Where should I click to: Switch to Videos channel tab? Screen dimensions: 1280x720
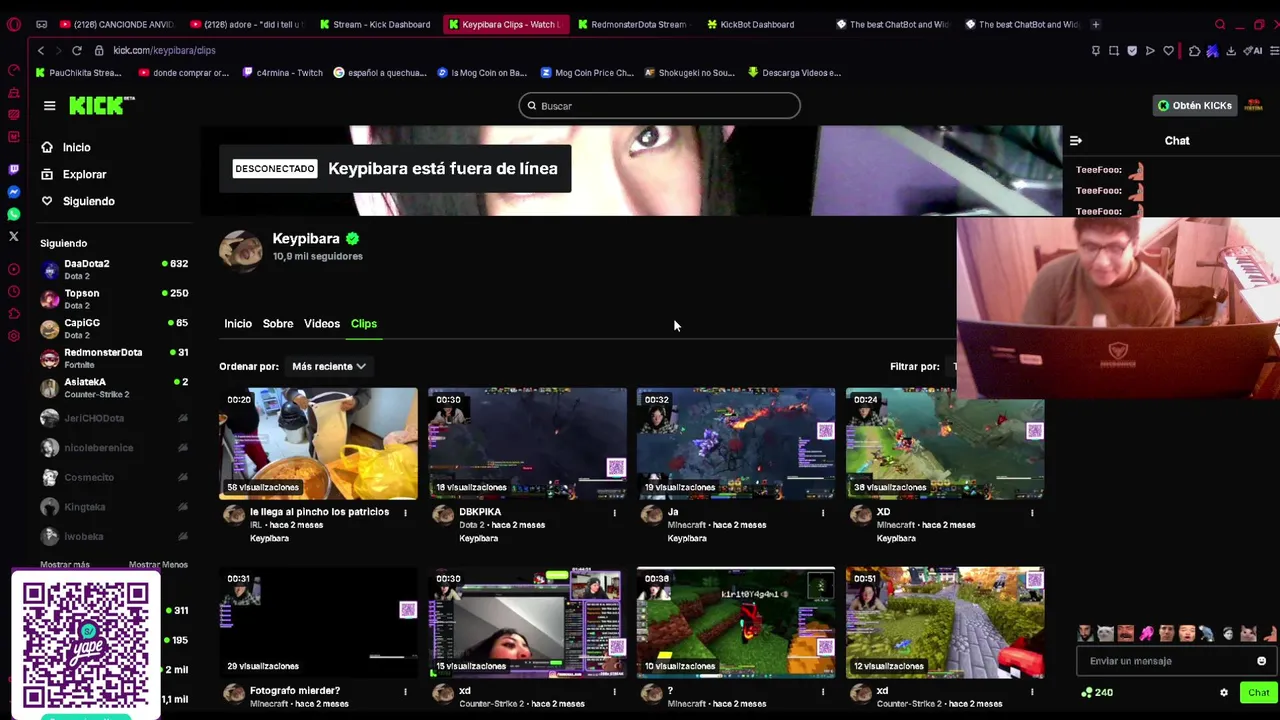(x=322, y=324)
